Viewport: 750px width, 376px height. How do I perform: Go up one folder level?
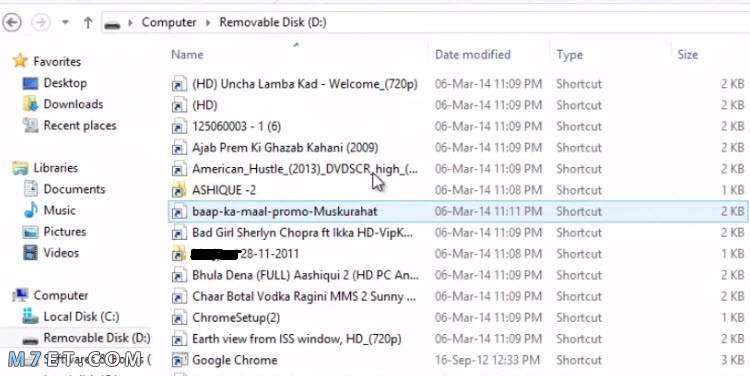(88, 22)
